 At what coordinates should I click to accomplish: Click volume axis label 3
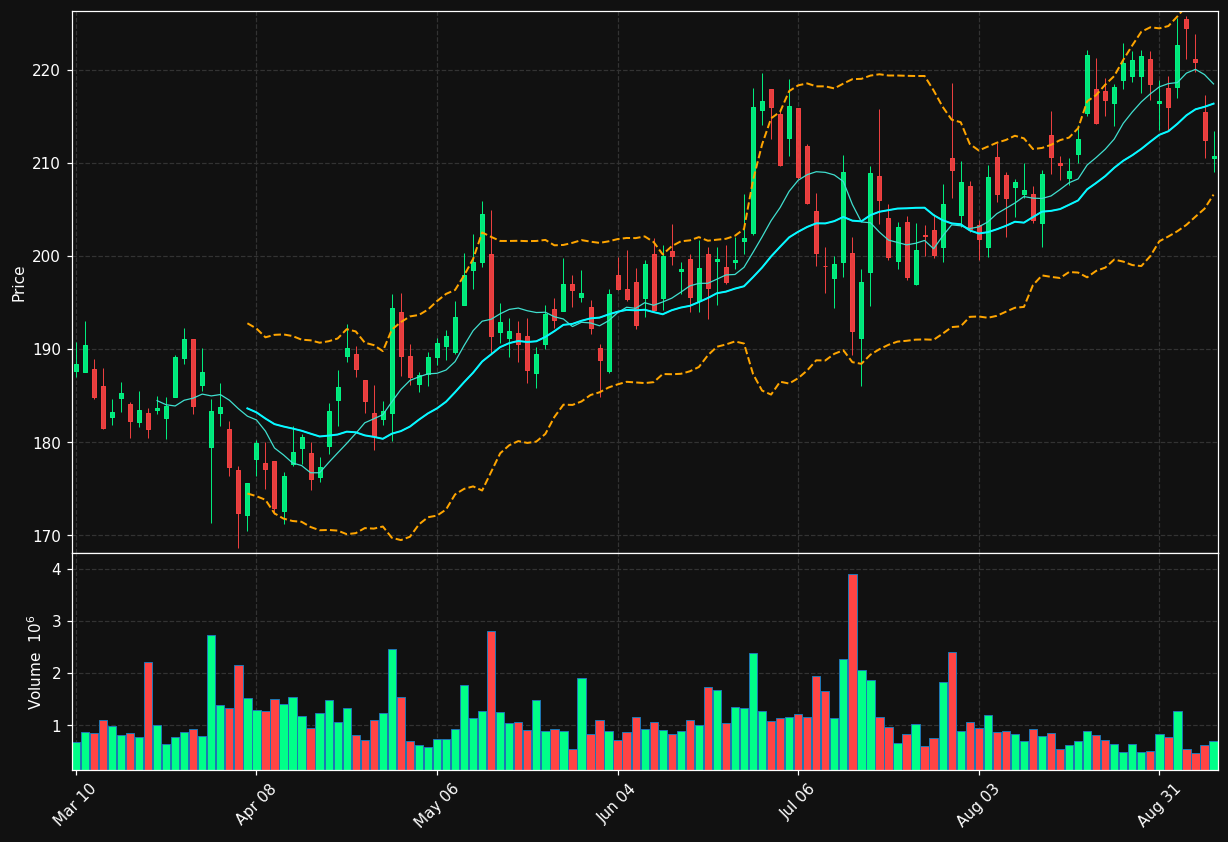(x=57, y=621)
